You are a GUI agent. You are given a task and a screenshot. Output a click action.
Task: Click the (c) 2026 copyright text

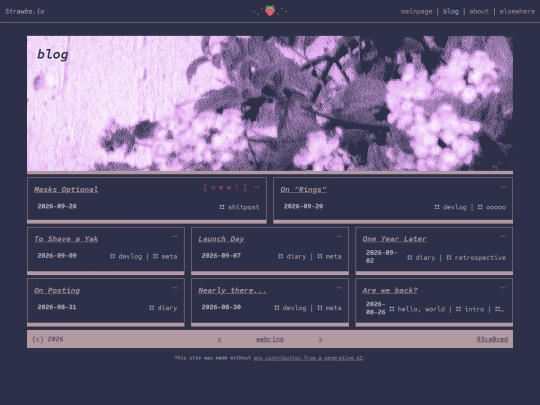coord(48,339)
